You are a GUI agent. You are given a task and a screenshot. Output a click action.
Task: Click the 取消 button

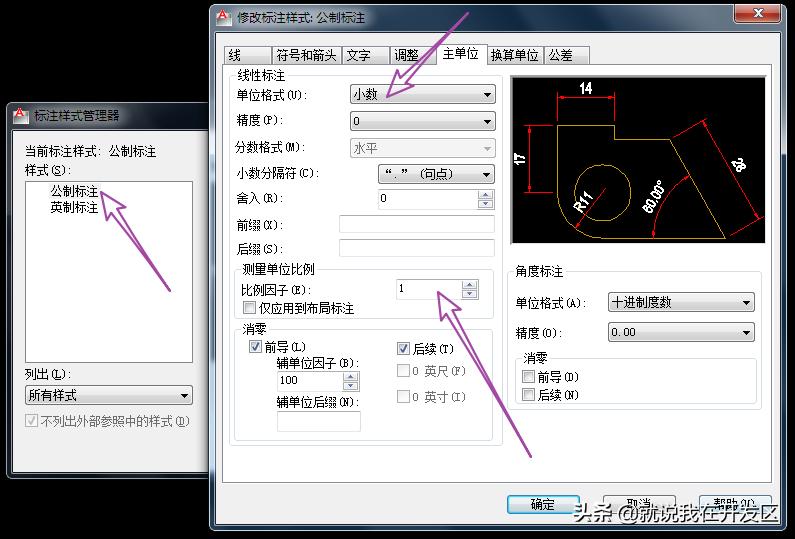(639, 504)
